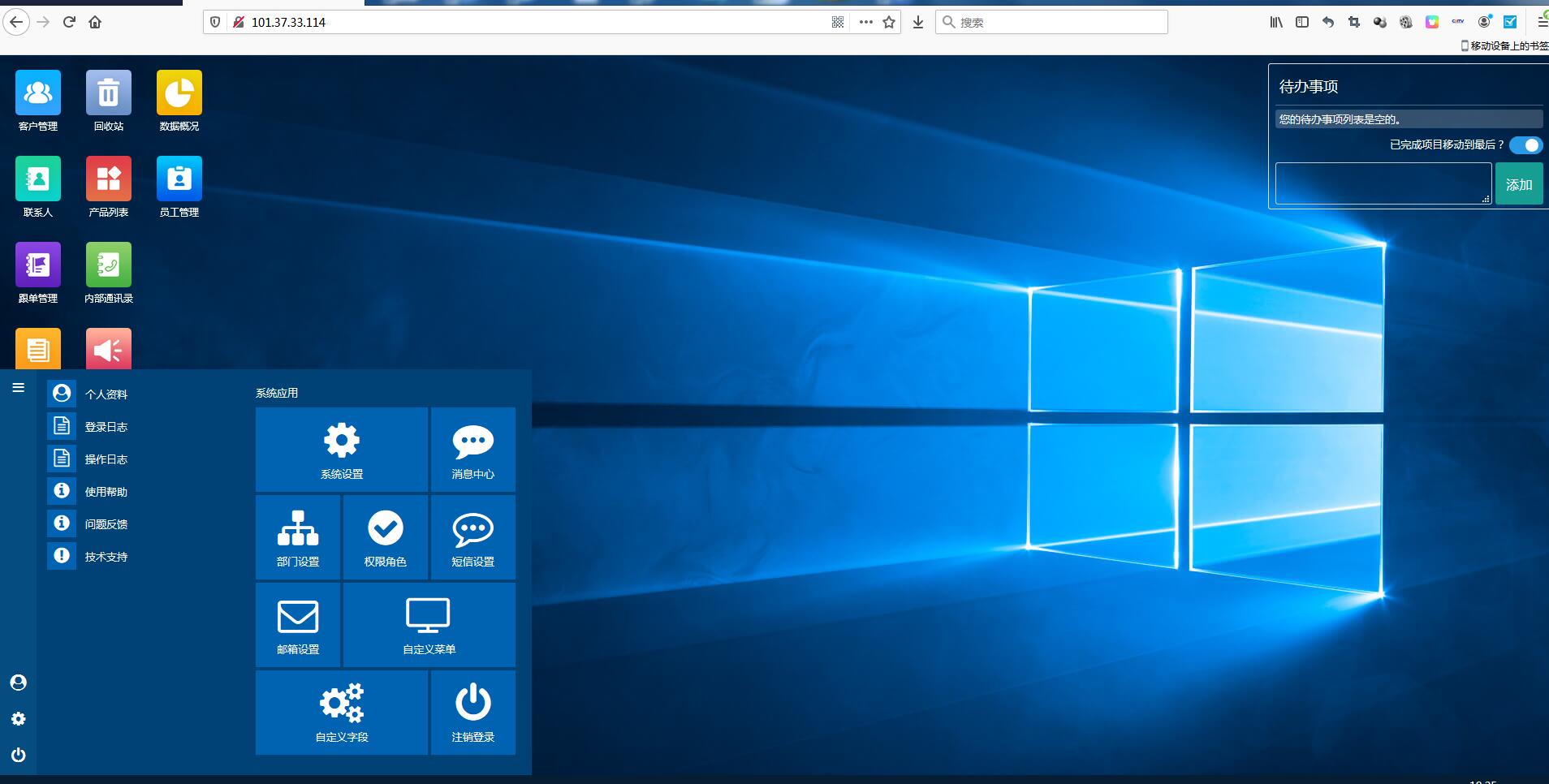This screenshot has width=1549, height=784.
Task: Click the browser home button
Action: pyautogui.click(x=95, y=22)
